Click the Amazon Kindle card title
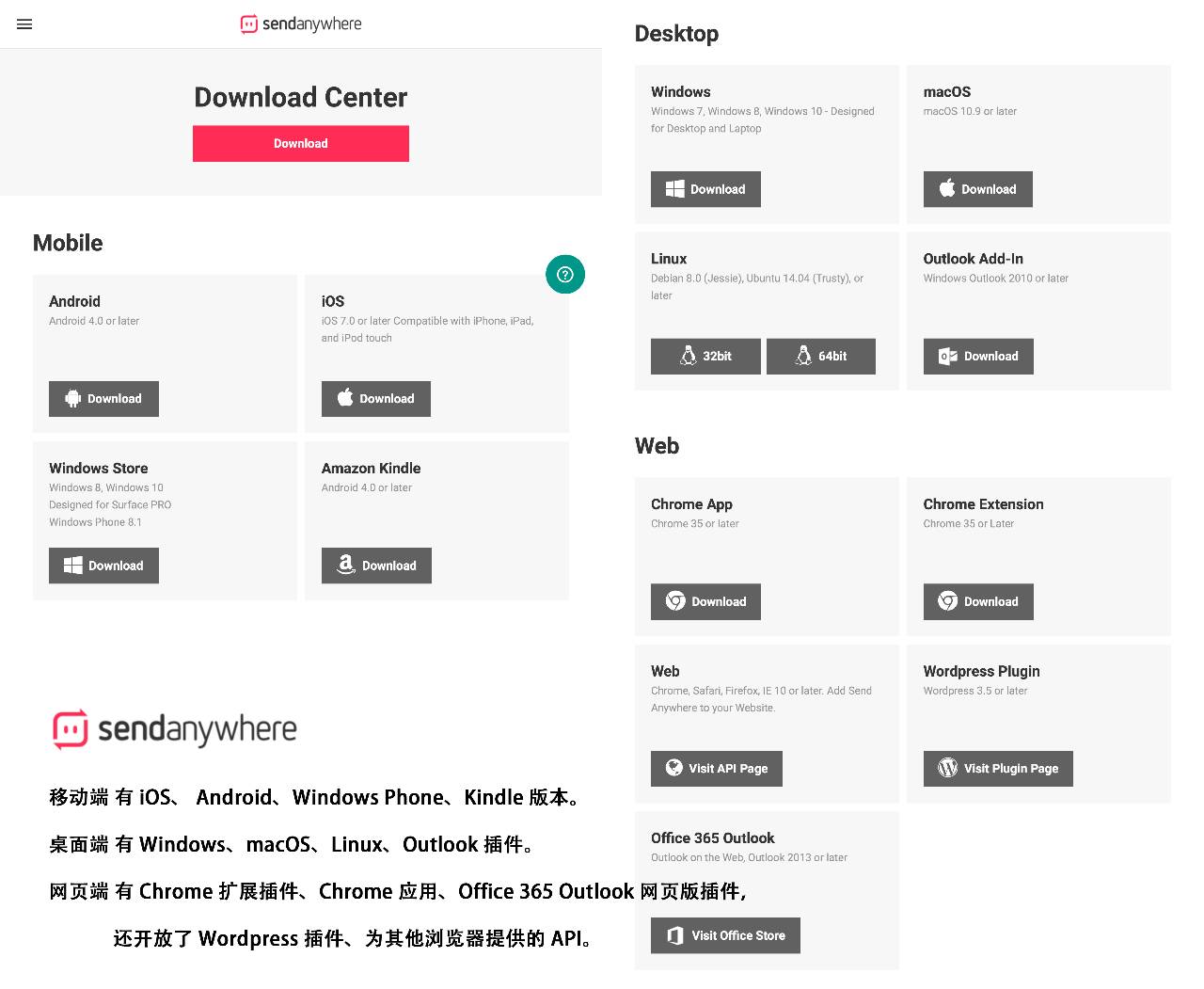Image resolution: width=1204 pixels, height=989 pixels. point(372,468)
